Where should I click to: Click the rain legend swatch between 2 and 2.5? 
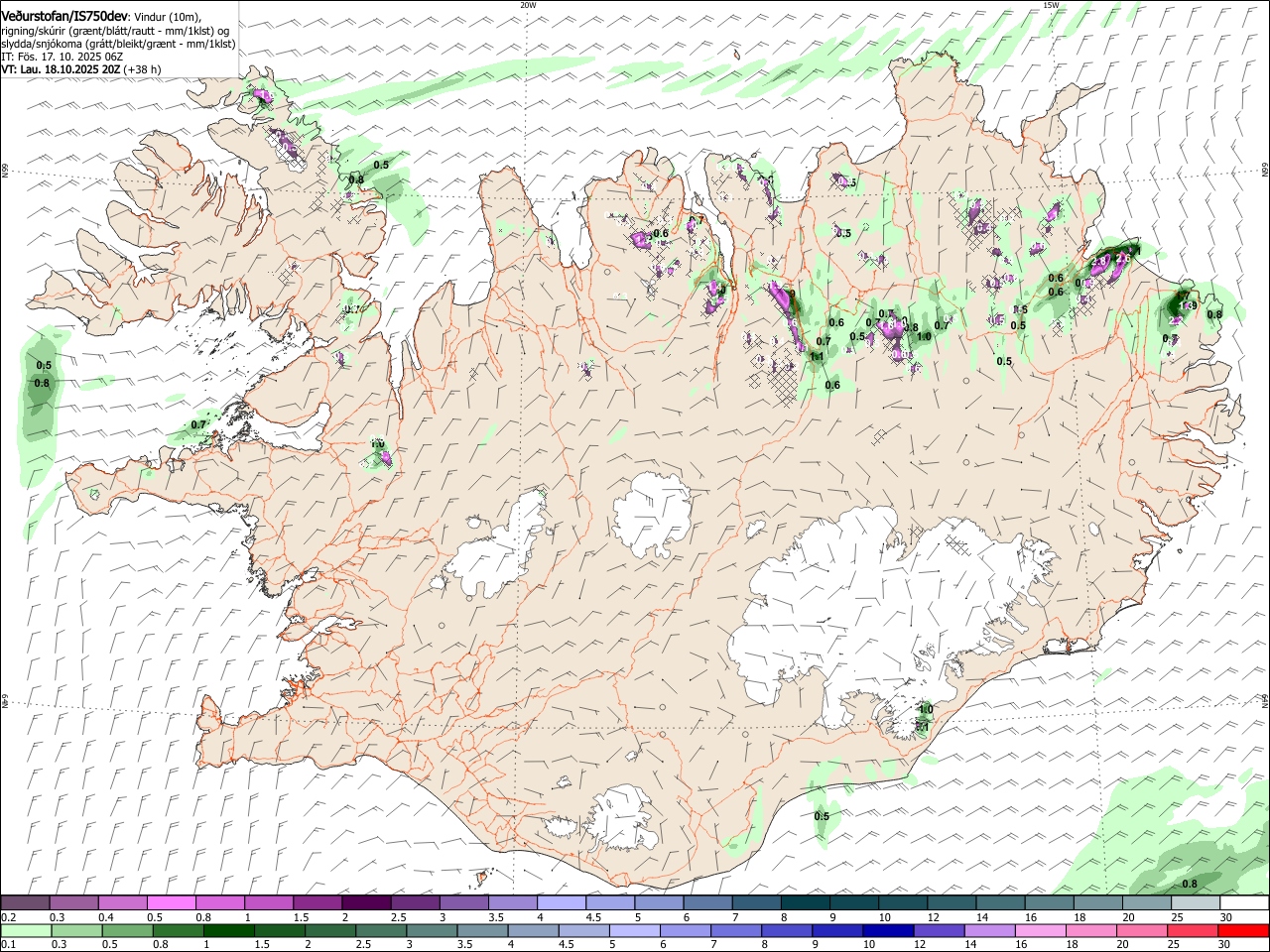[330, 930]
